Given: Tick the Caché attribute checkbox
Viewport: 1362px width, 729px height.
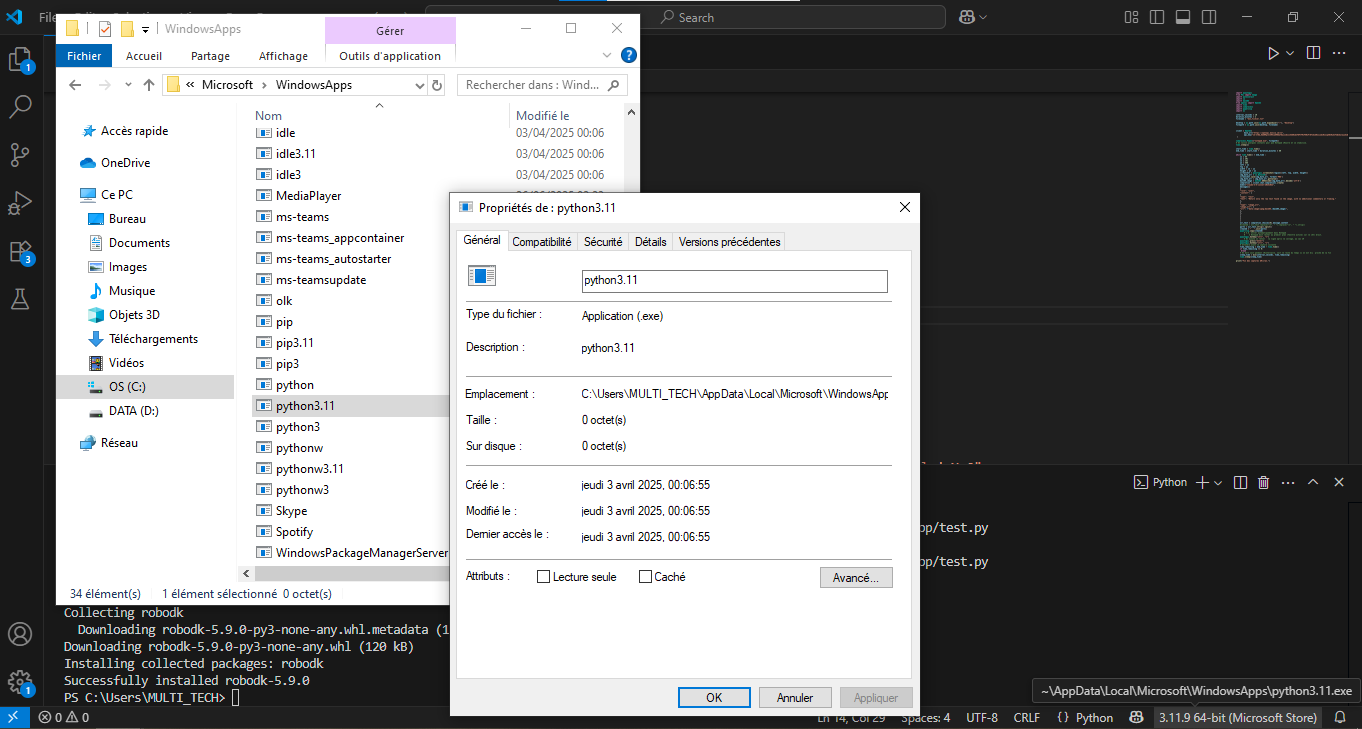Looking at the screenshot, I should pos(645,577).
